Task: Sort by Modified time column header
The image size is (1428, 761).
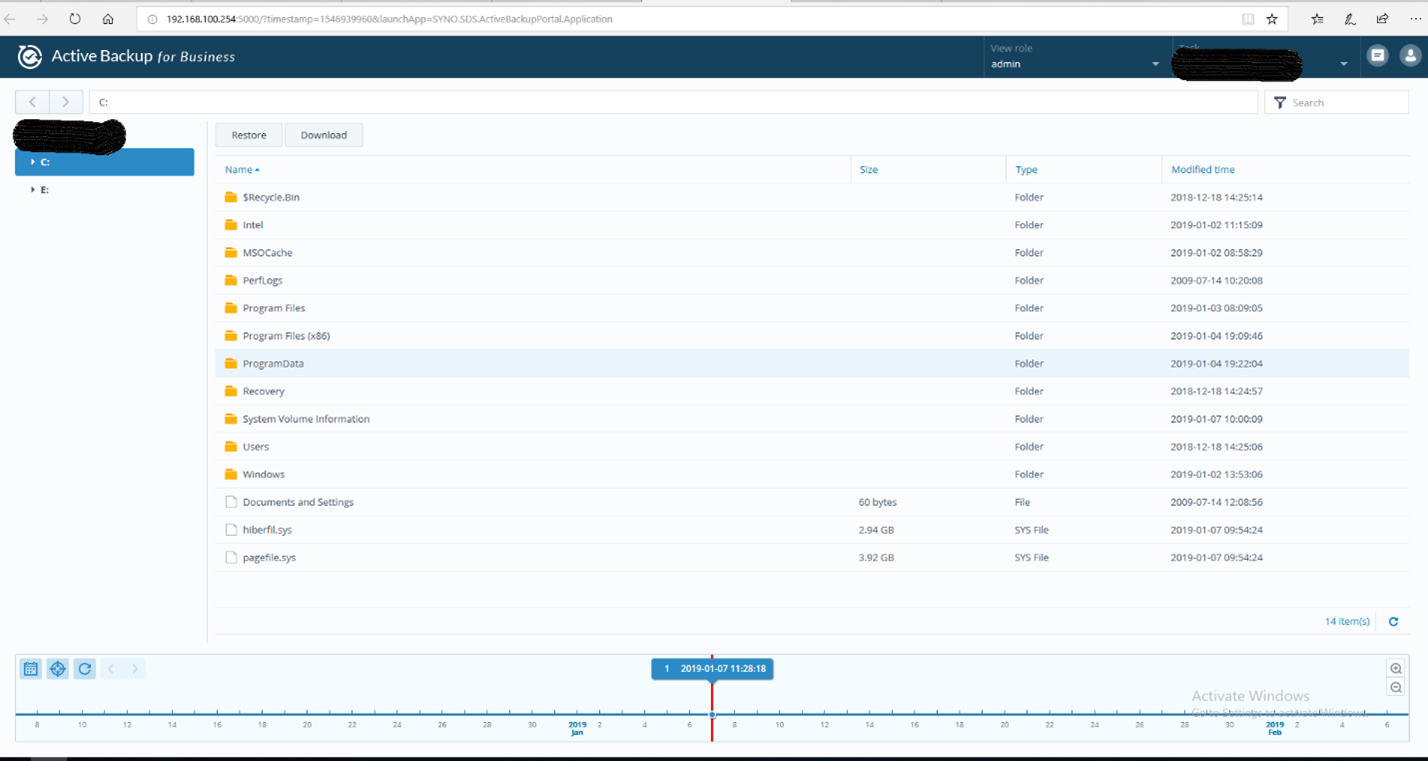Action: tap(1202, 170)
